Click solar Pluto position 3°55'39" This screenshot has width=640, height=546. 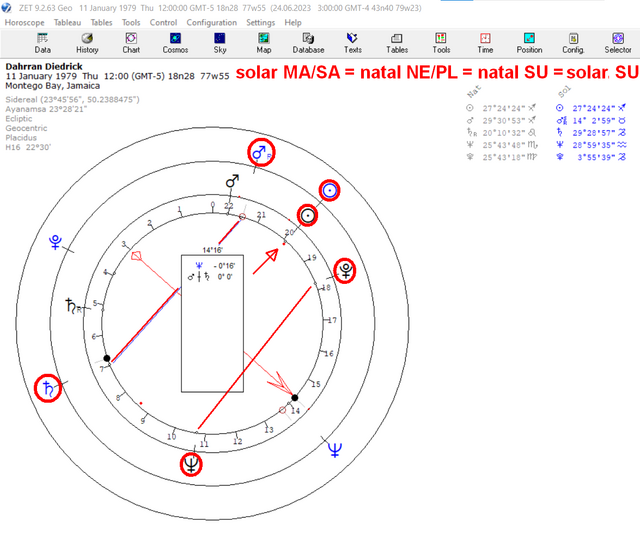(596, 157)
